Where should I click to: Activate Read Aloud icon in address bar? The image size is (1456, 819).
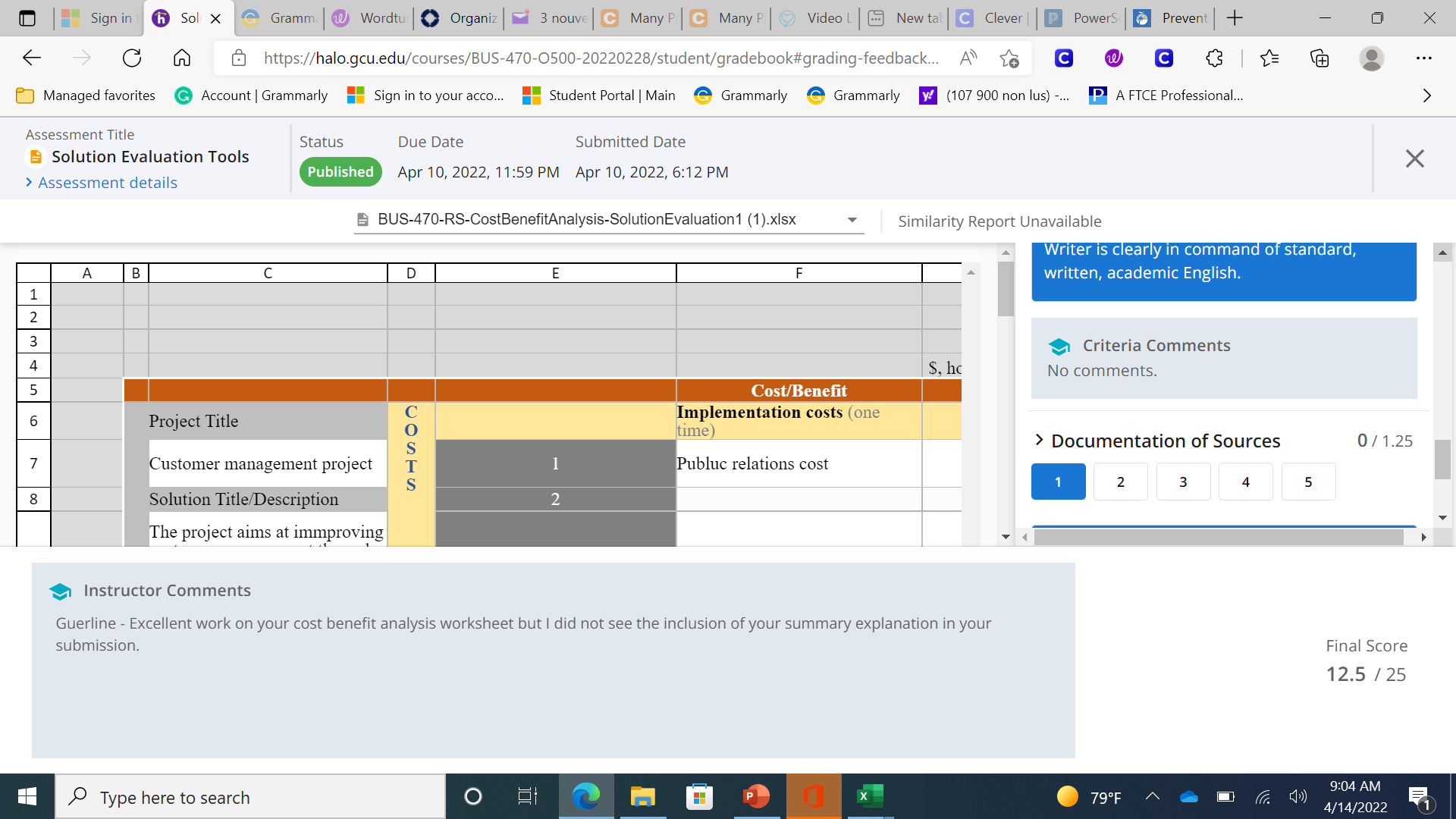[968, 58]
